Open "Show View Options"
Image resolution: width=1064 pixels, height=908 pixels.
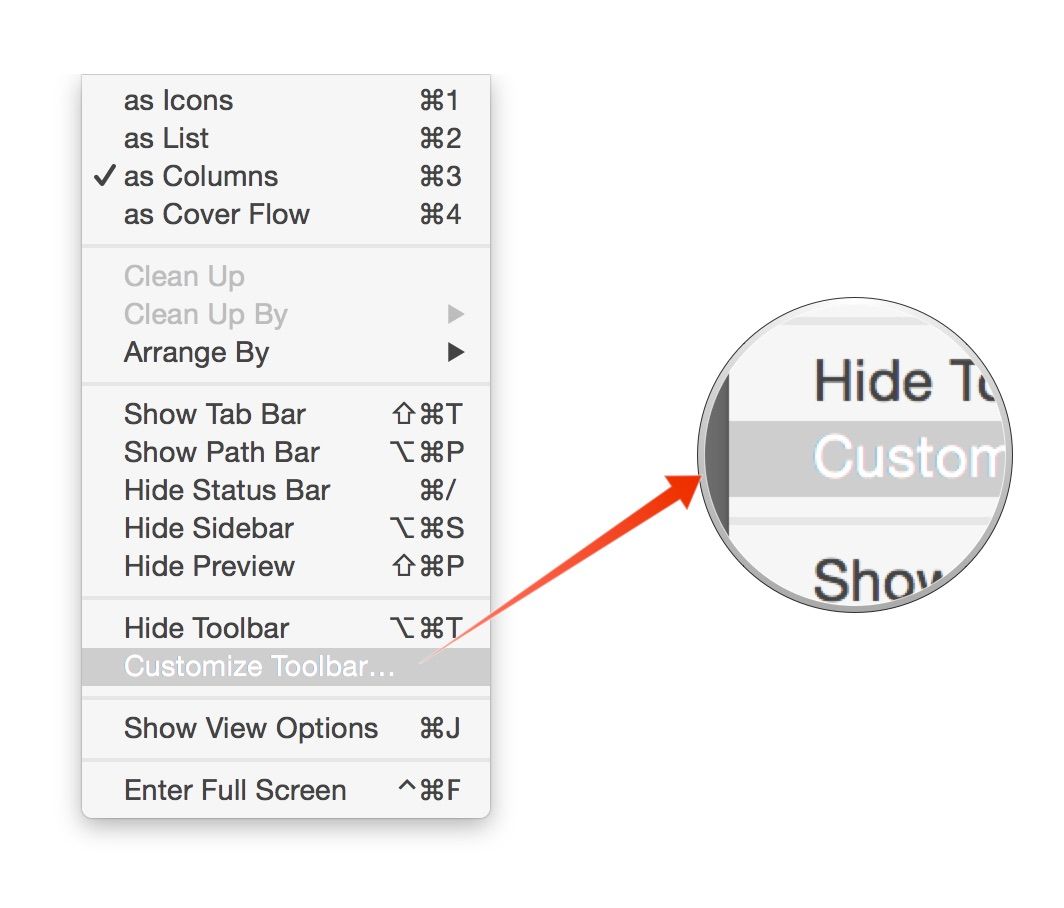click(249, 728)
